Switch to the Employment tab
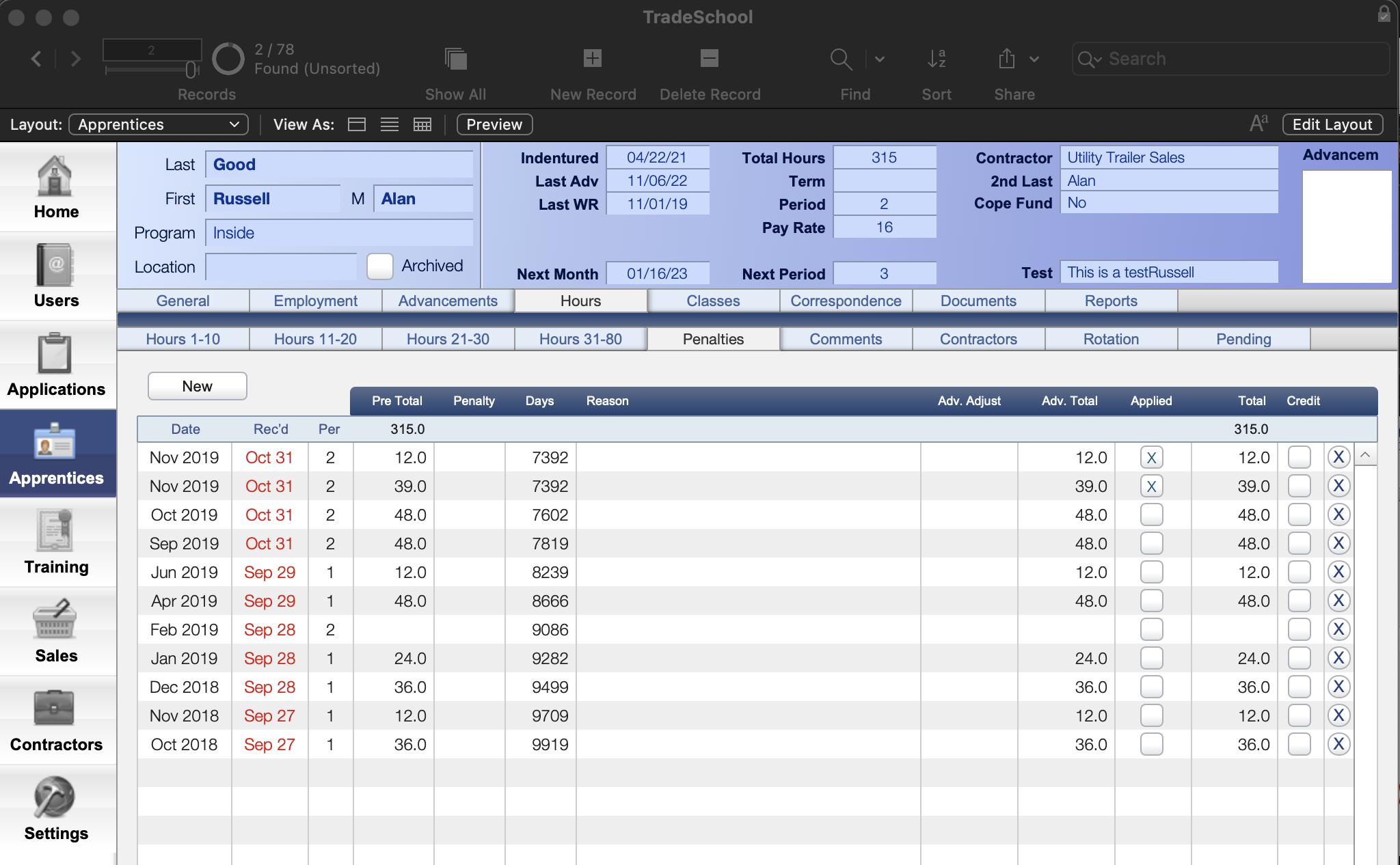Screen dimensions: 1400x865 coord(316,301)
